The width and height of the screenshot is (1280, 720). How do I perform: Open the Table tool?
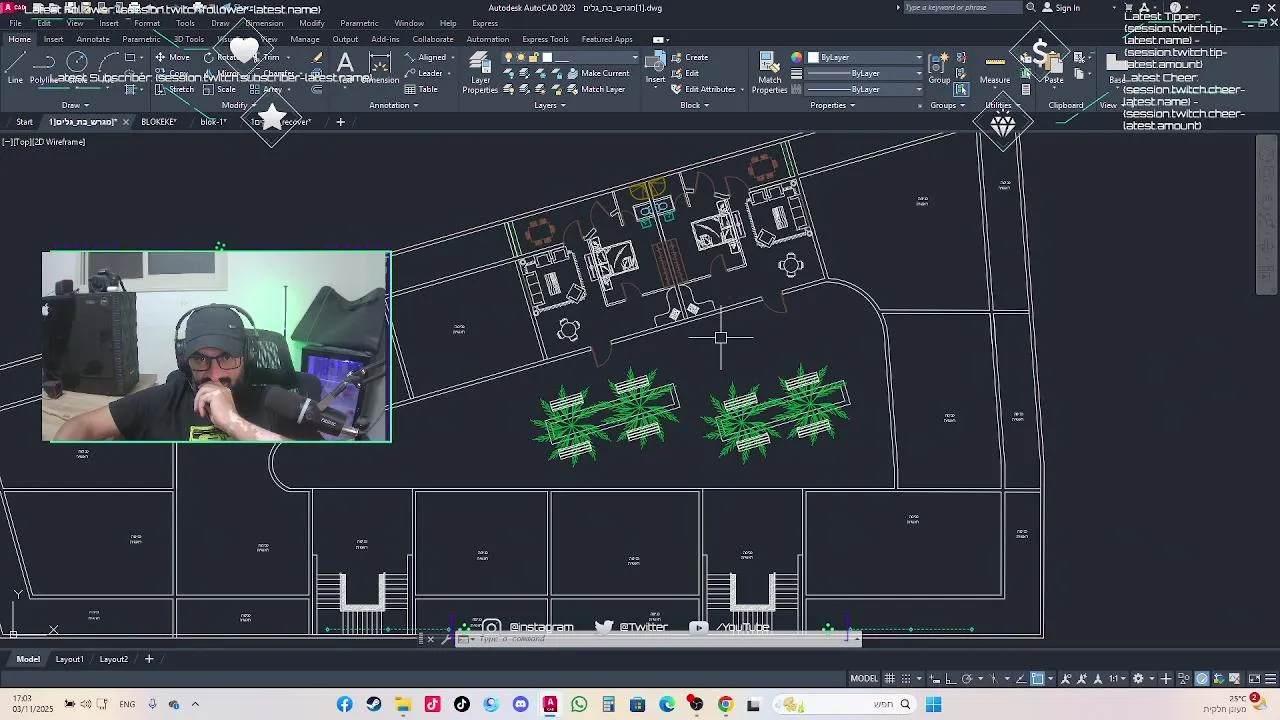(421, 89)
